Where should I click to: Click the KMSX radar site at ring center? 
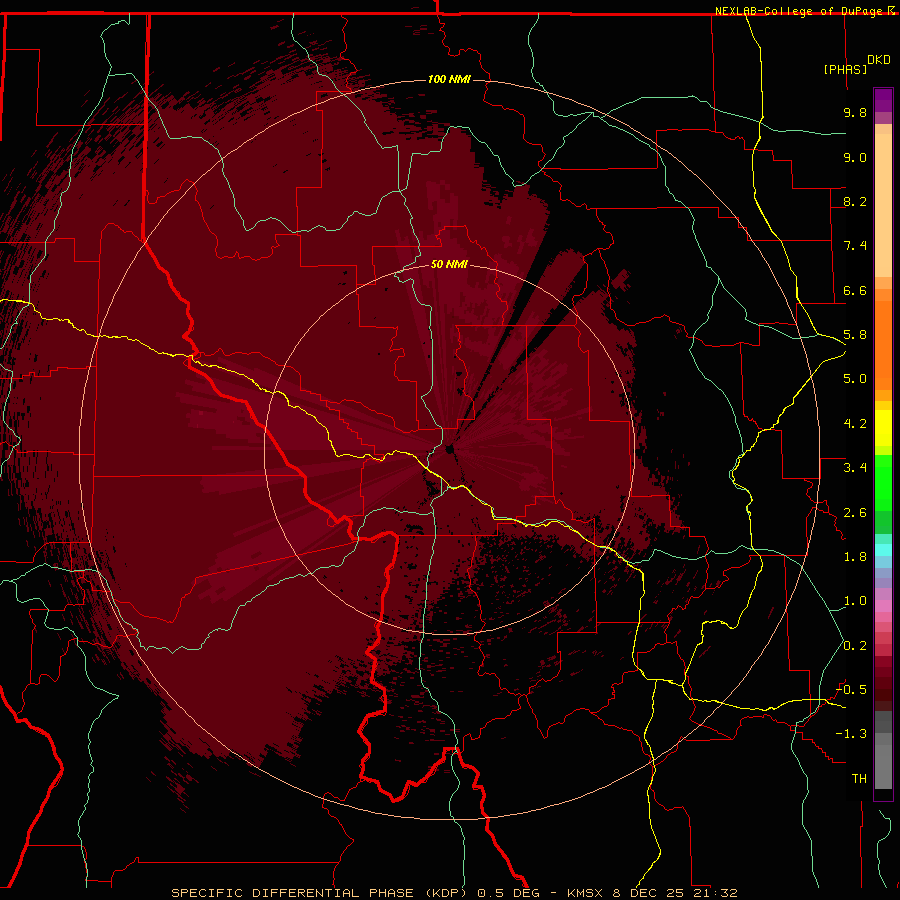[x=449, y=449]
